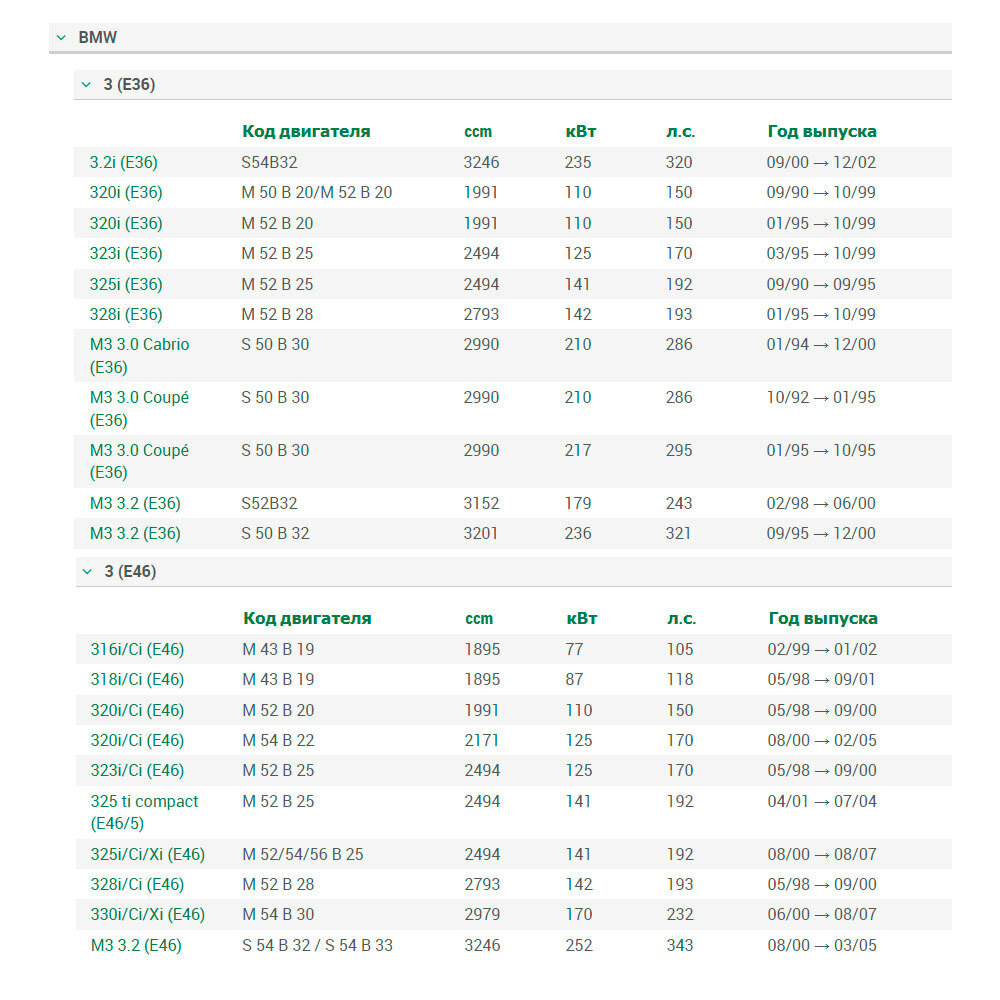The image size is (1000, 1000).
Task: Open 320i/Ci (E46) with M 52 B 20 engine
Action: point(137,710)
